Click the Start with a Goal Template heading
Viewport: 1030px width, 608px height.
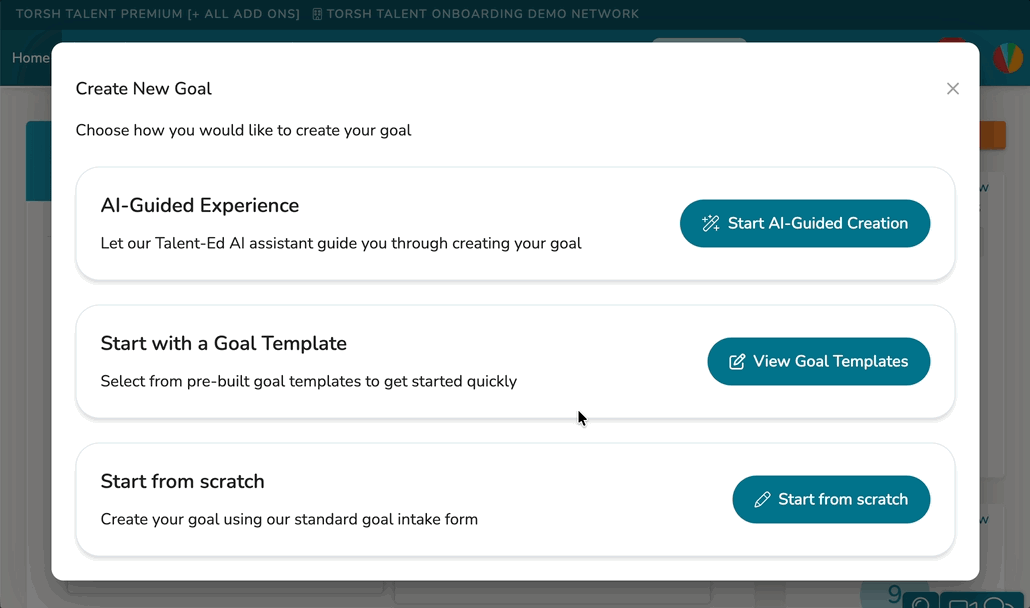coord(224,344)
